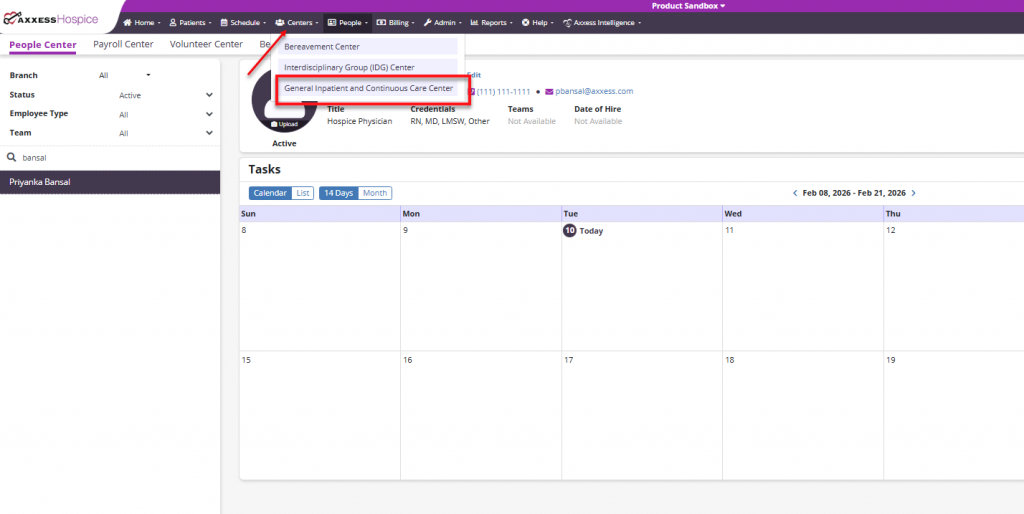
Task: Go to next date range arrow
Action: [914, 193]
